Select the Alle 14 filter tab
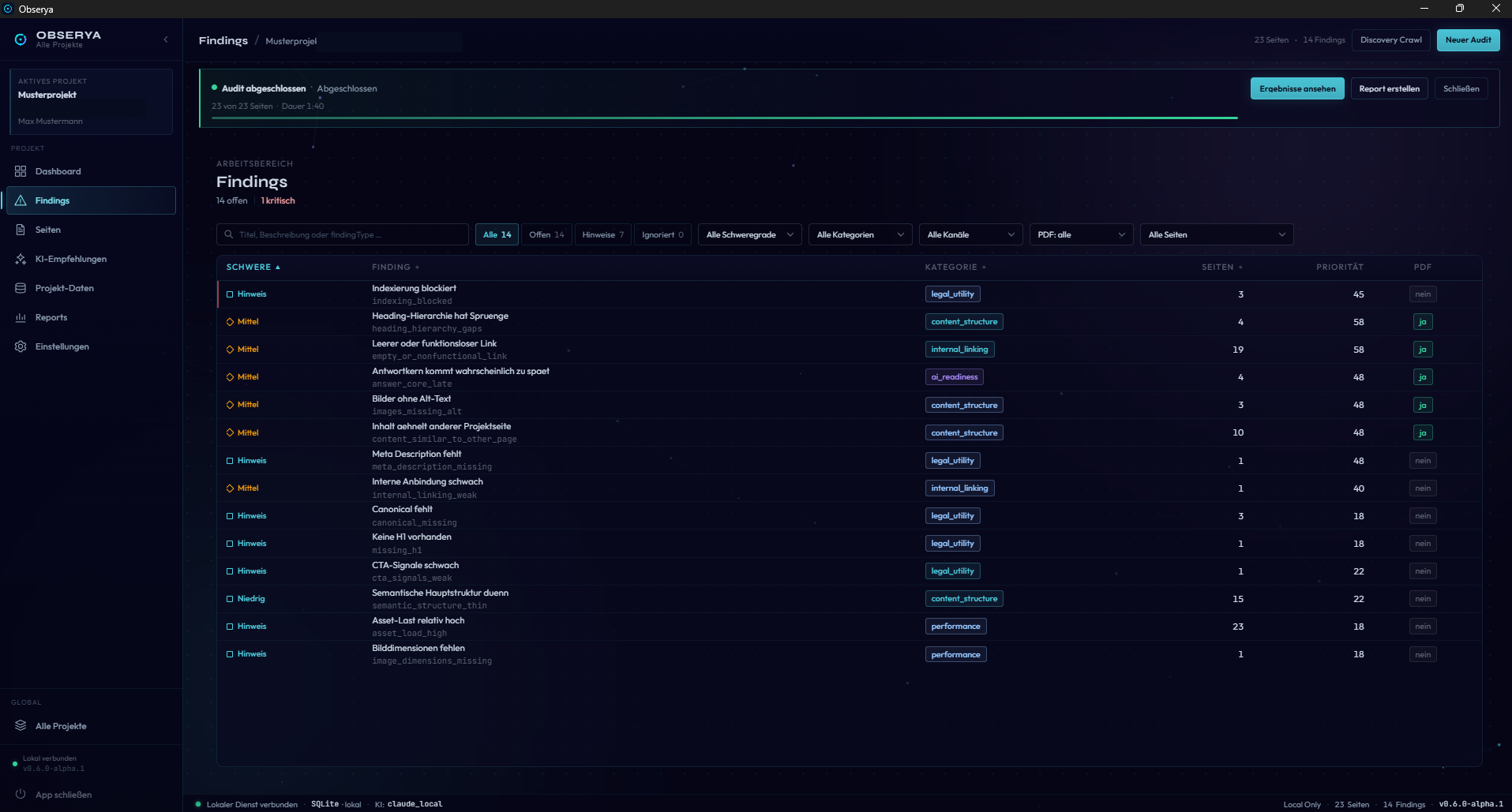Screen dimensions: 1512x812 (x=497, y=234)
